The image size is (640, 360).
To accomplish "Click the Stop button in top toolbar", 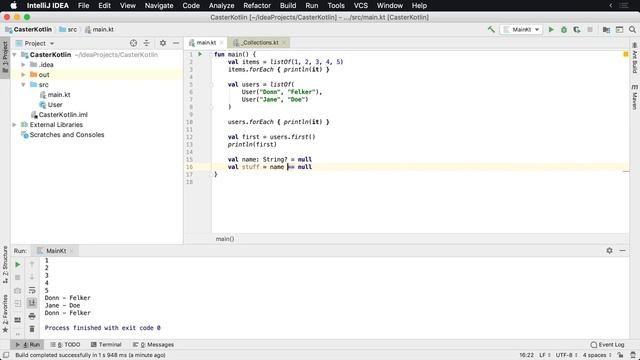I will click(590, 29).
